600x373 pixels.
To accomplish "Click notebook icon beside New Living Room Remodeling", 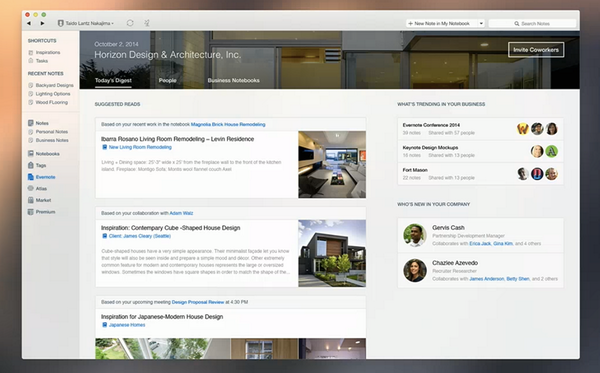I will (104, 147).
